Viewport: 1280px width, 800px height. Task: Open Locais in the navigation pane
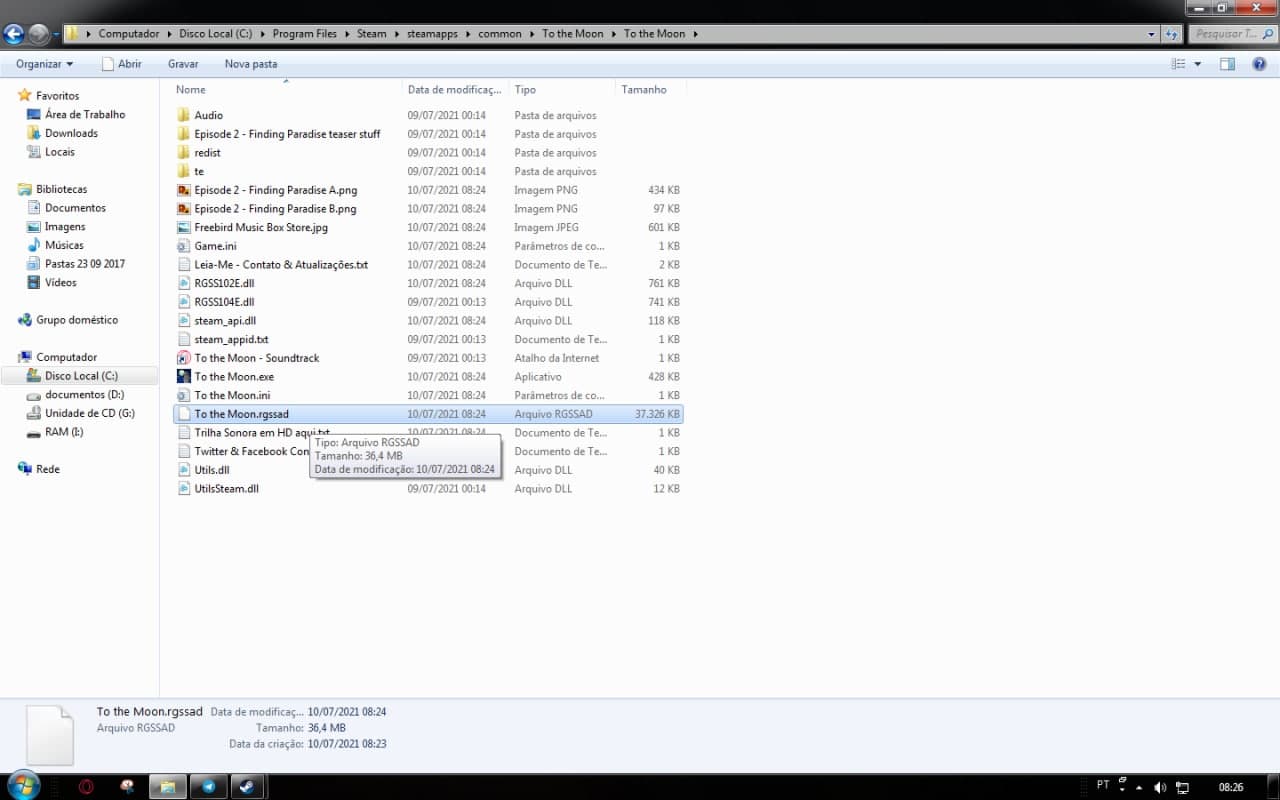click(59, 152)
